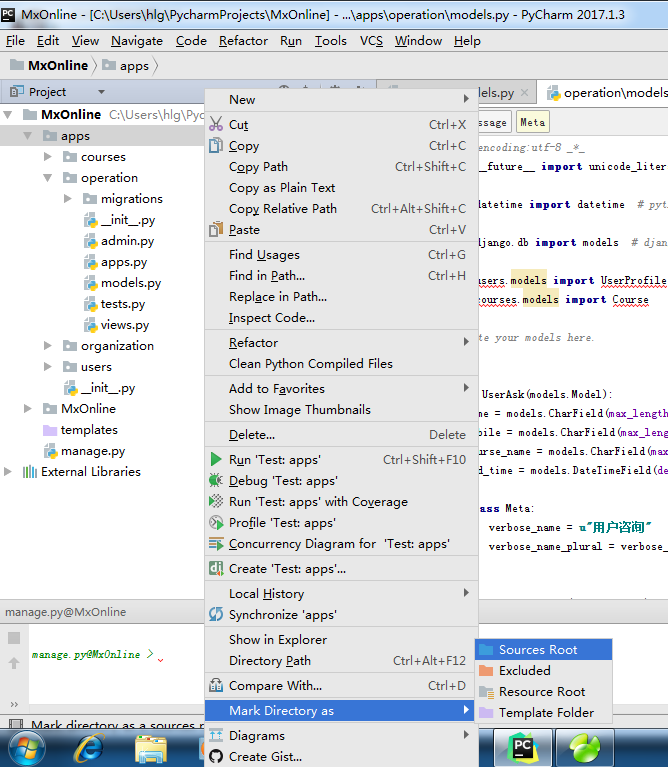Expand the users folder
668x767 pixels.
(48, 366)
